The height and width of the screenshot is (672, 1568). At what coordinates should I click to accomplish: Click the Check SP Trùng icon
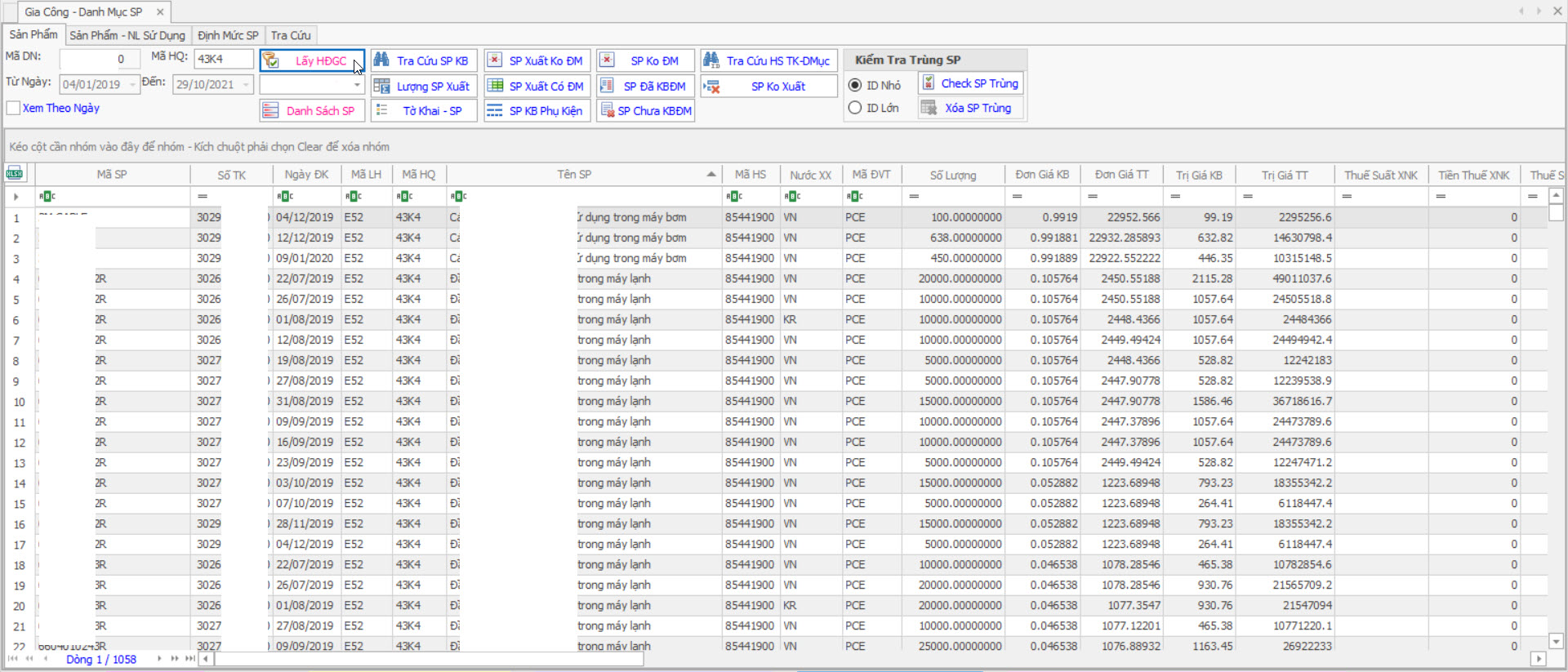(929, 82)
